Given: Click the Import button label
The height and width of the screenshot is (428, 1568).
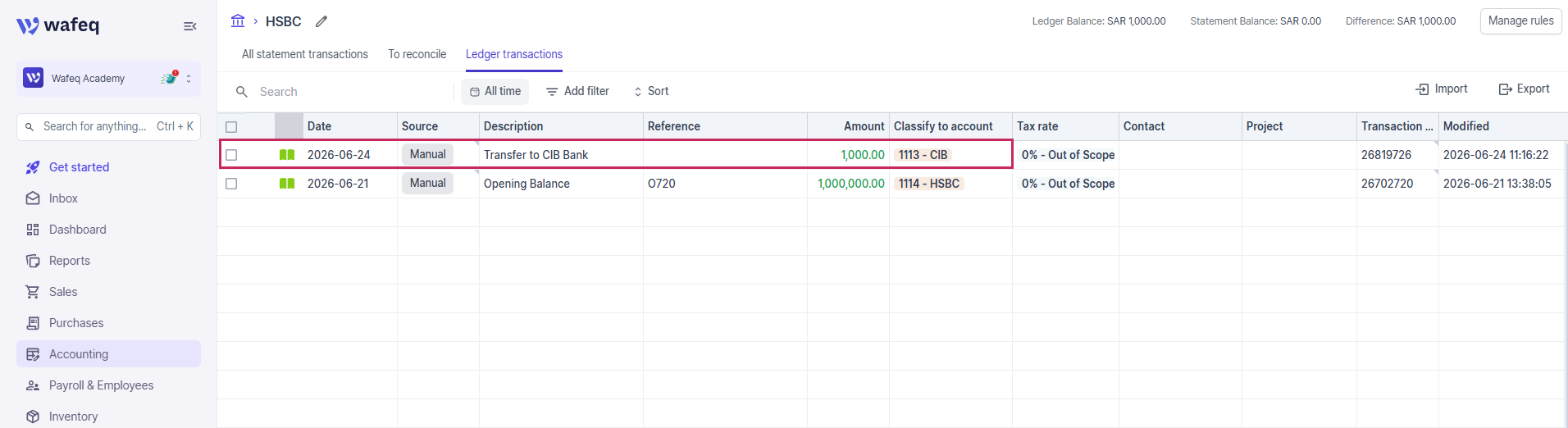Looking at the screenshot, I should click(x=1451, y=89).
